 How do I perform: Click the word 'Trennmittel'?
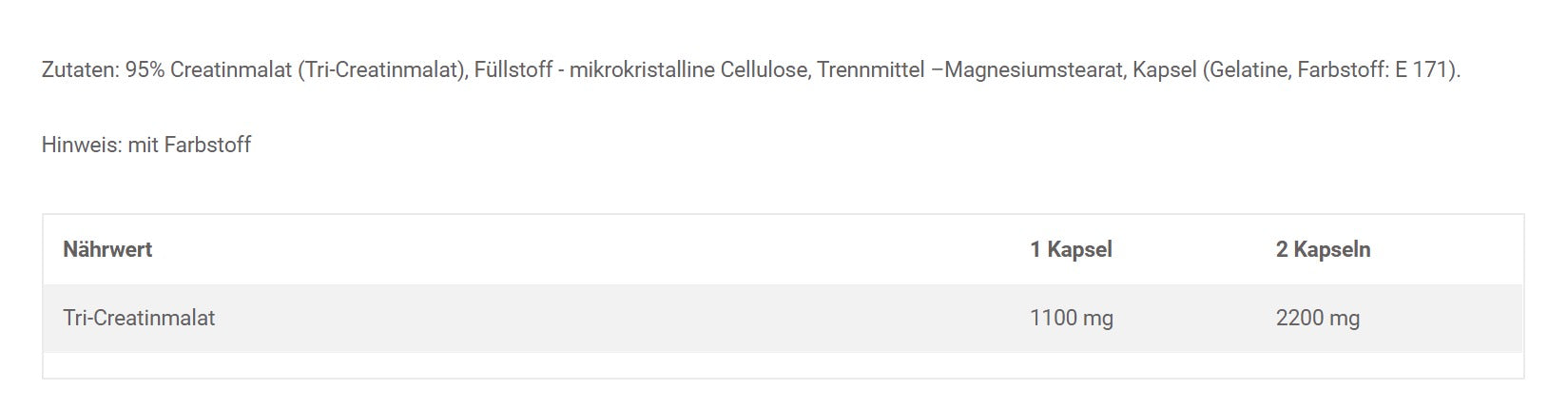coord(870,70)
